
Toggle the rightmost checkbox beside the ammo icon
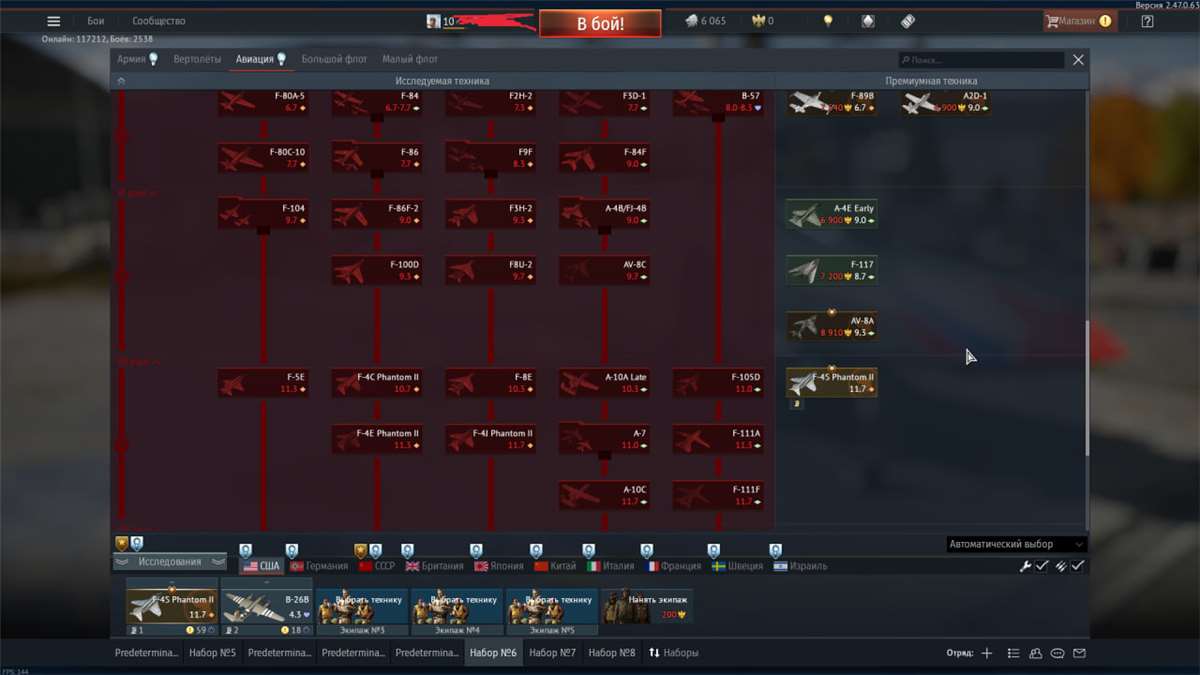pos(1077,566)
